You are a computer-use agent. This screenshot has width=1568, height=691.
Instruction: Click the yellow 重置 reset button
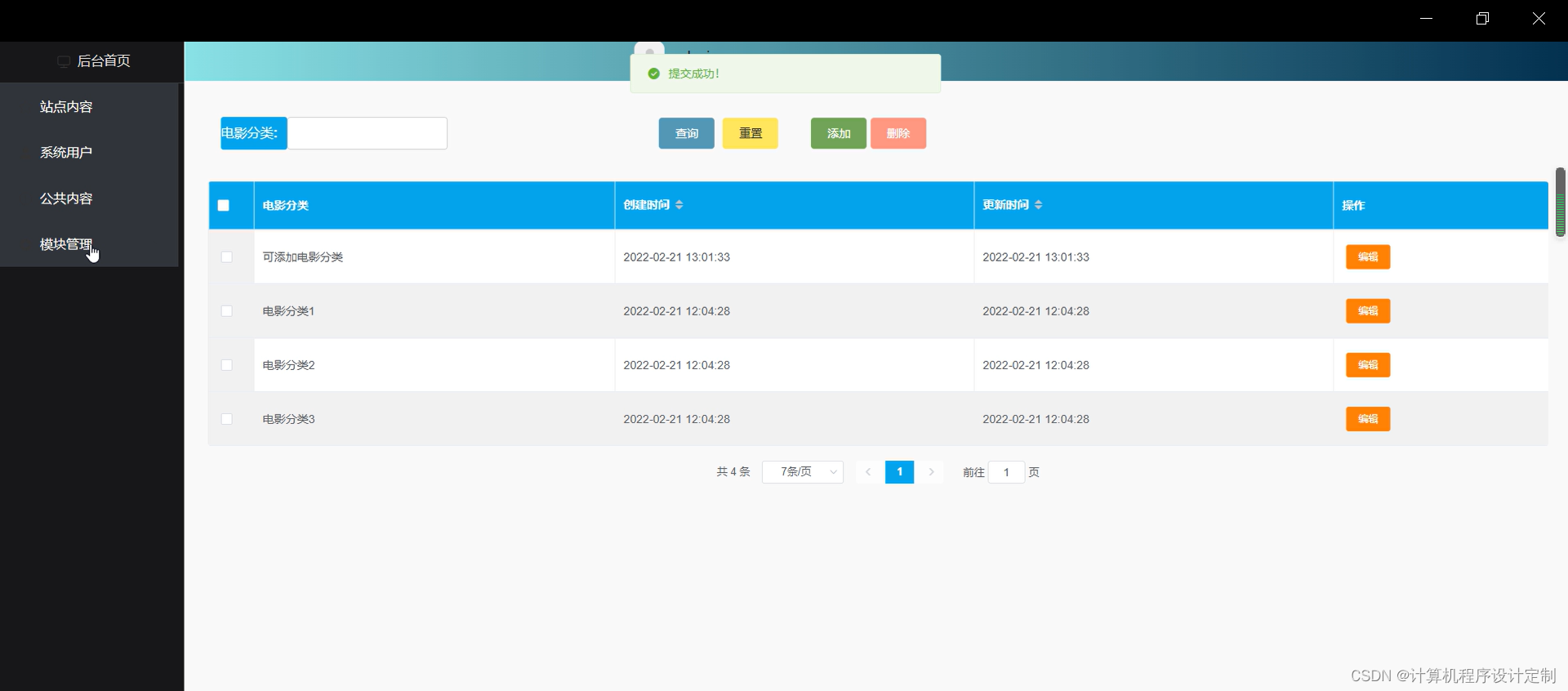point(751,133)
